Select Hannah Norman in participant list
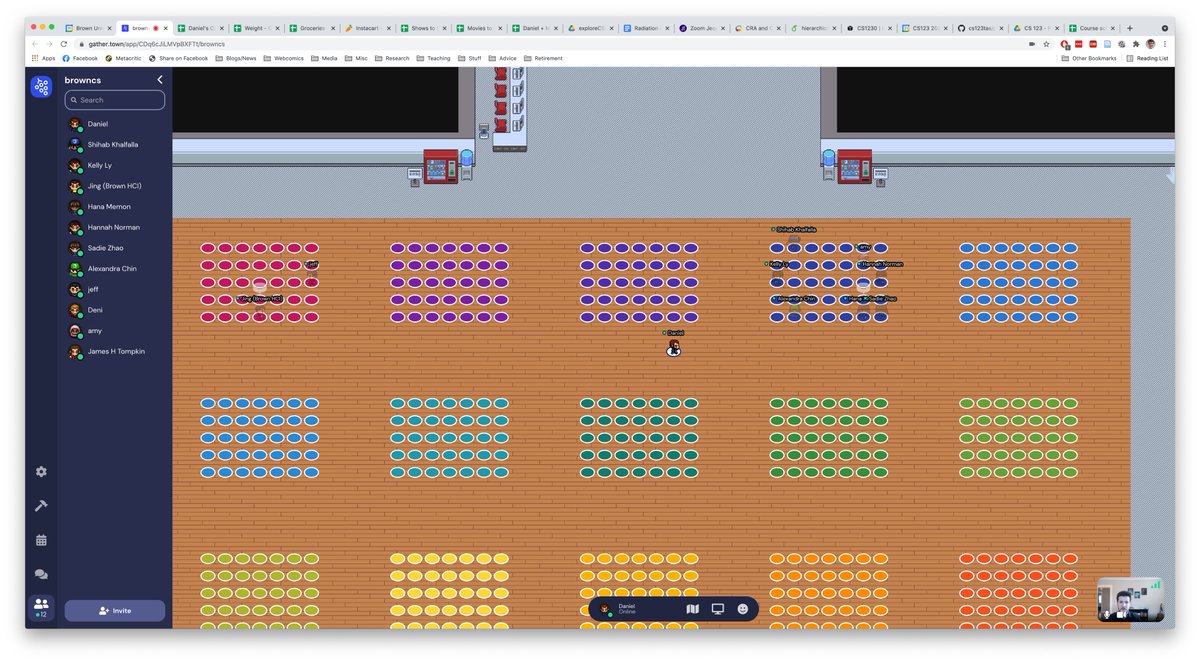 point(115,227)
